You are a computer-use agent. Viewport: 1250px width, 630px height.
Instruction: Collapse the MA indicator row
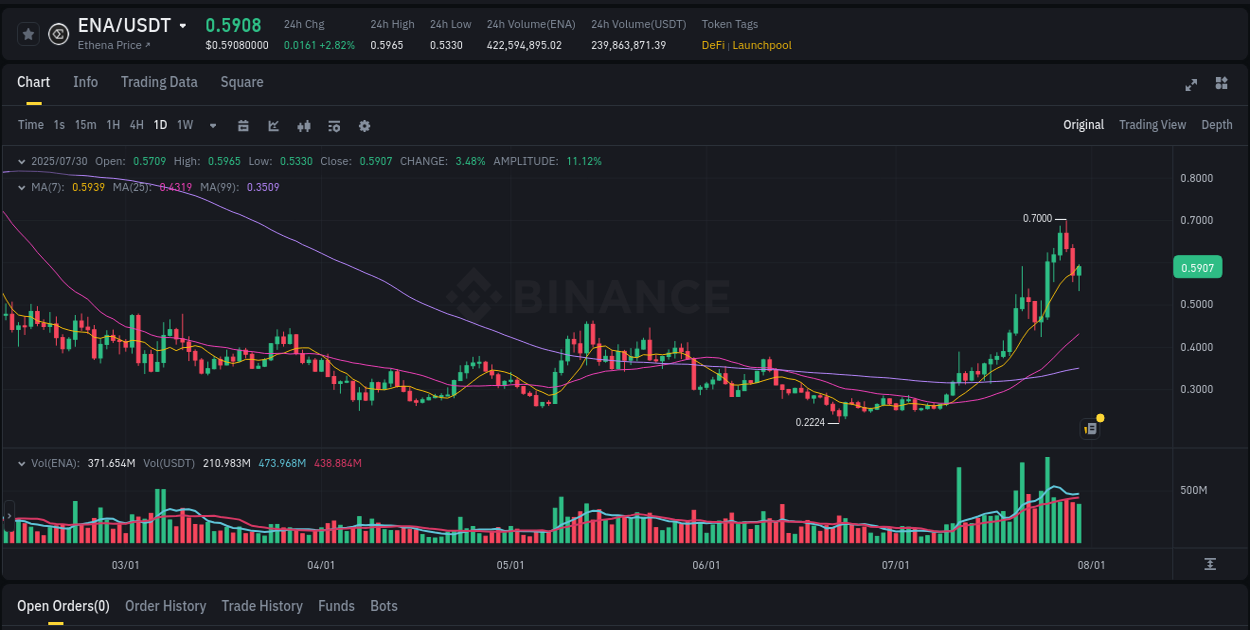tap(22, 187)
